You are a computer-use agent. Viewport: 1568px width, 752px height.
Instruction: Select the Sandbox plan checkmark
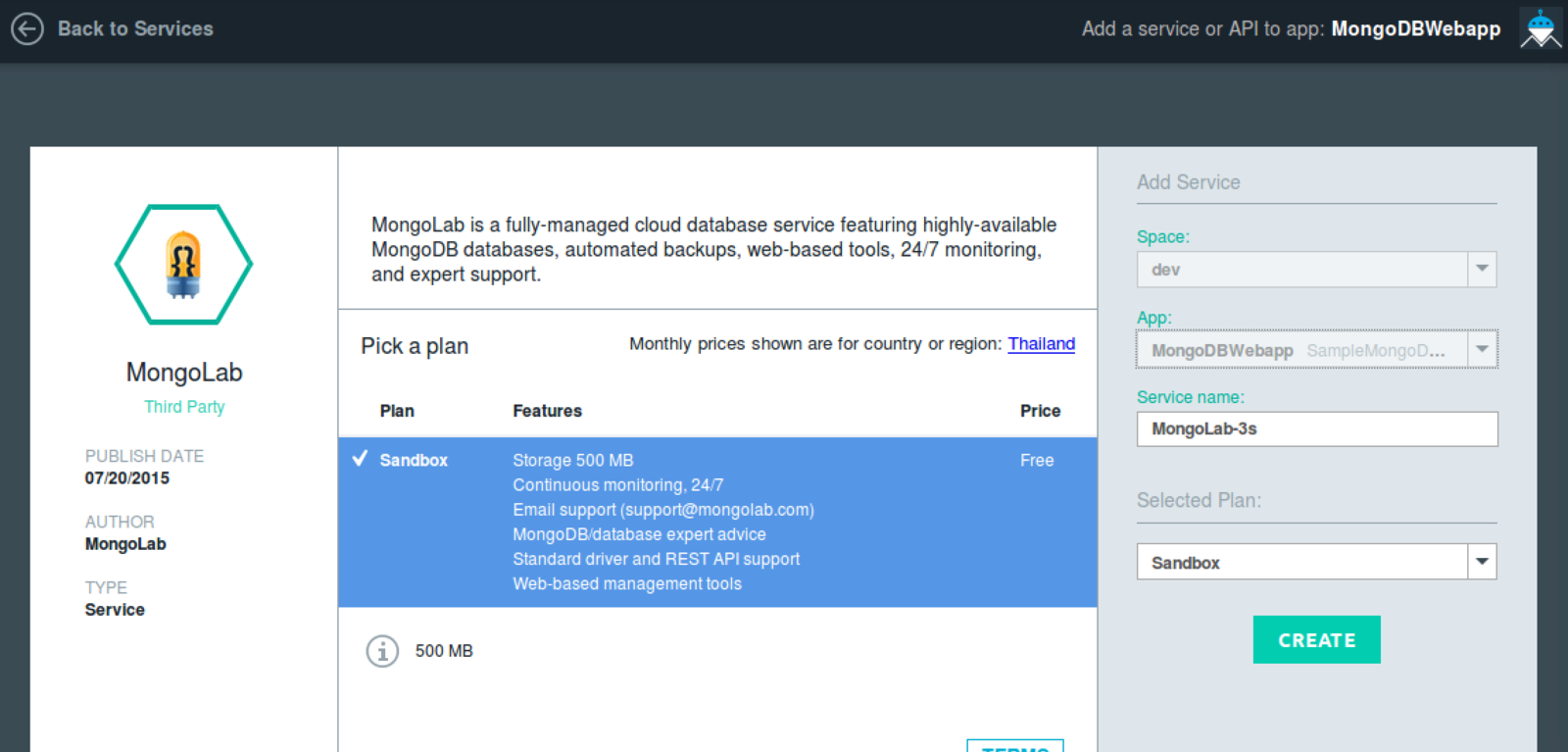coord(360,459)
